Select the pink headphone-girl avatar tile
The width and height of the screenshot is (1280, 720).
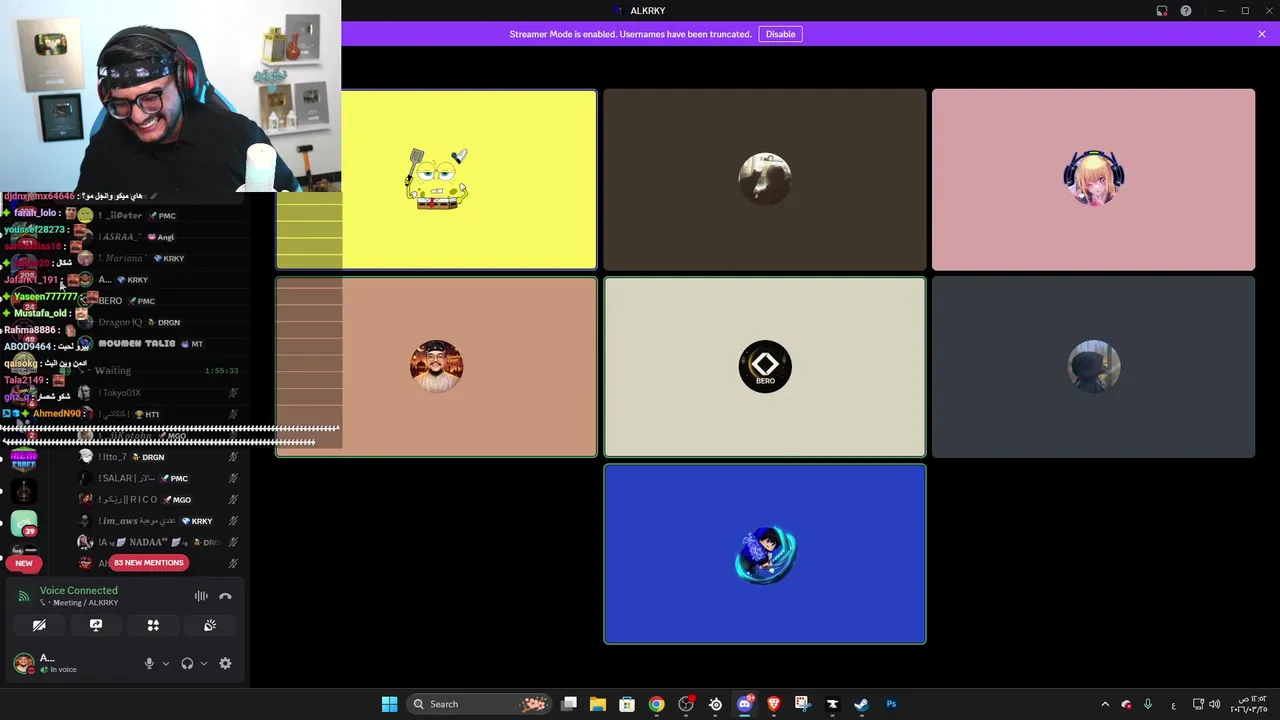(x=1093, y=180)
